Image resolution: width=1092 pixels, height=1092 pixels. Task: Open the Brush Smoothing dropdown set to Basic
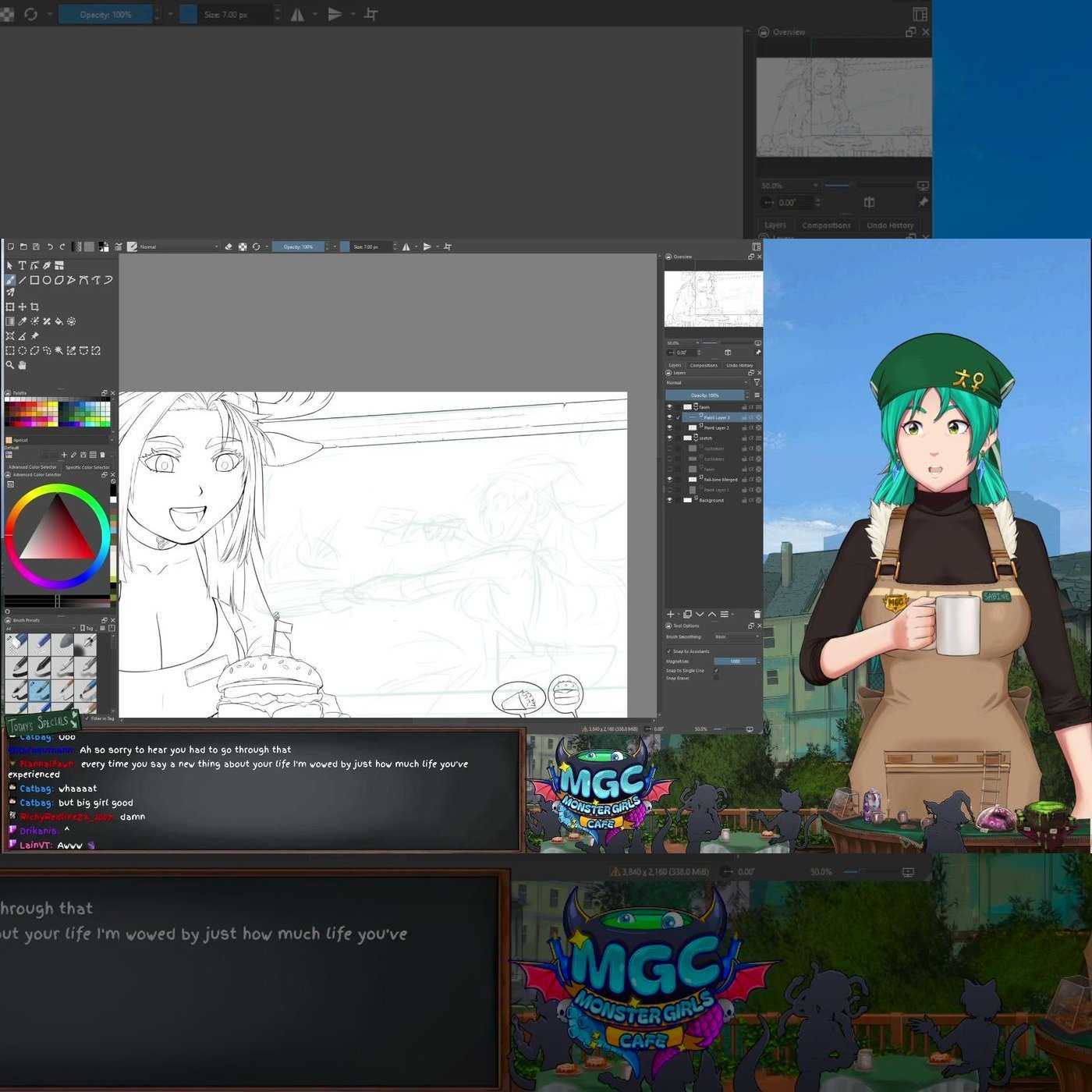tap(736, 636)
